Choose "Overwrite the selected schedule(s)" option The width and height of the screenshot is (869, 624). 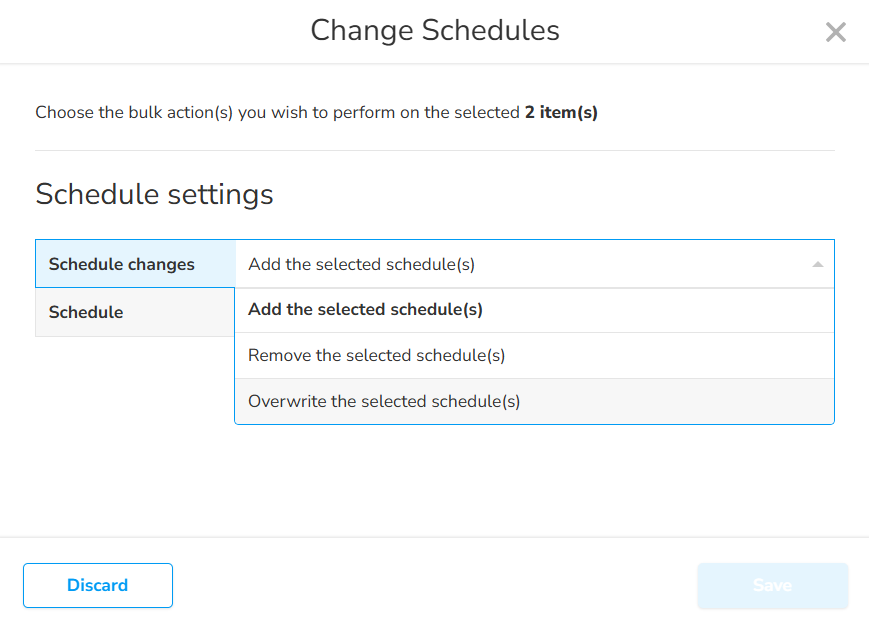click(x=384, y=402)
